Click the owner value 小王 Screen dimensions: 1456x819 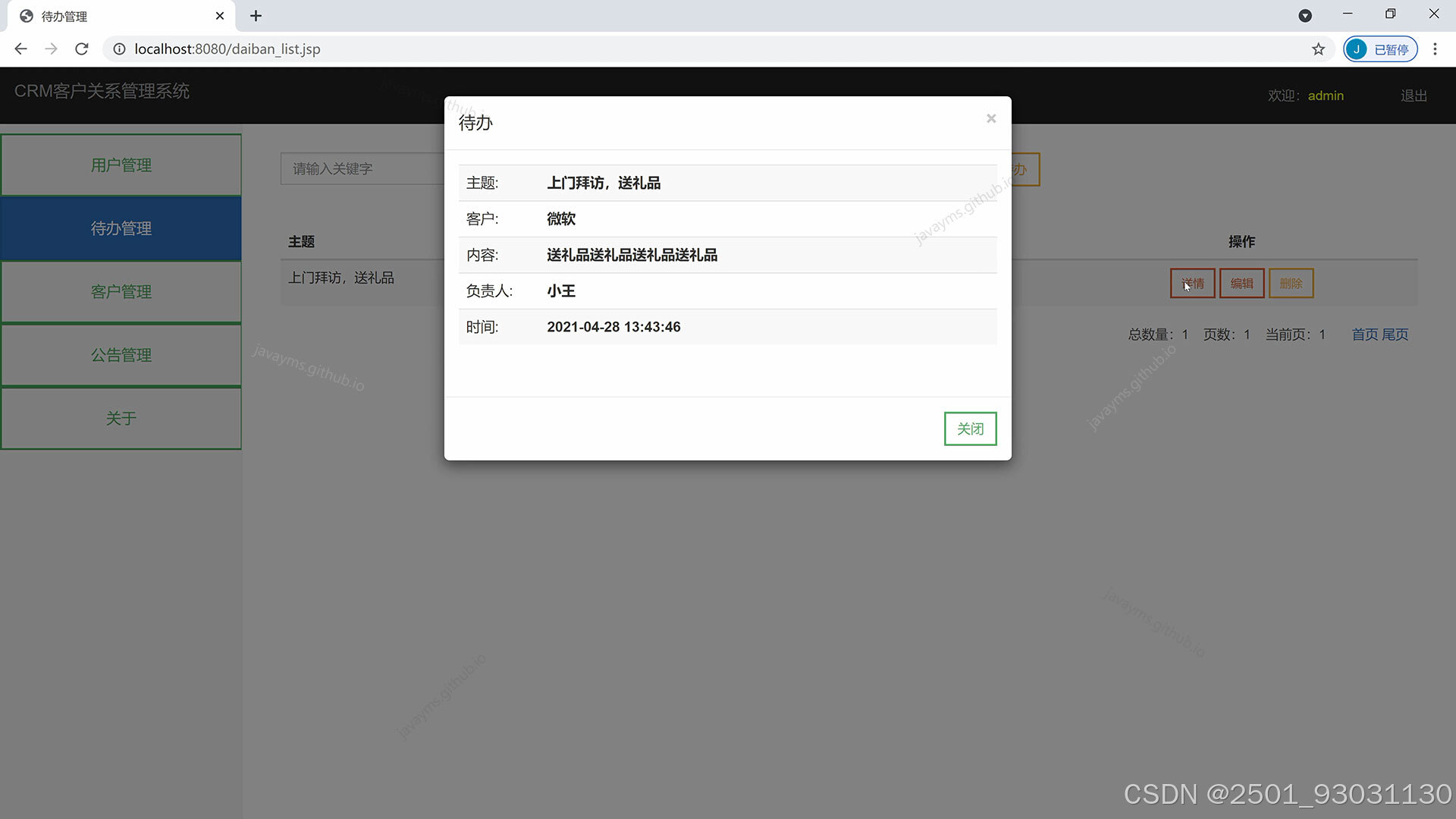561,291
